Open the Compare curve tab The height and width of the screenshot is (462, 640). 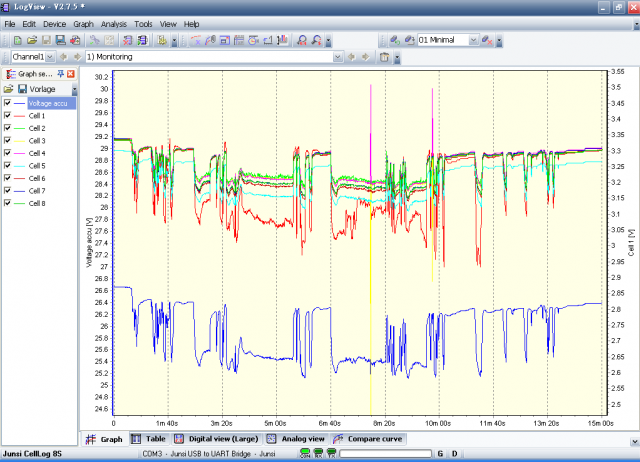[x=368, y=438]
